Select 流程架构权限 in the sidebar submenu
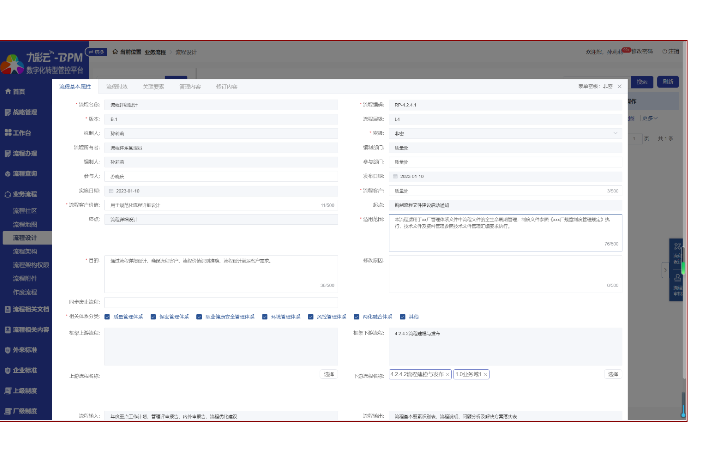Image resolution: width=720 pixels, height=450 pixels. tap(31, 265)
